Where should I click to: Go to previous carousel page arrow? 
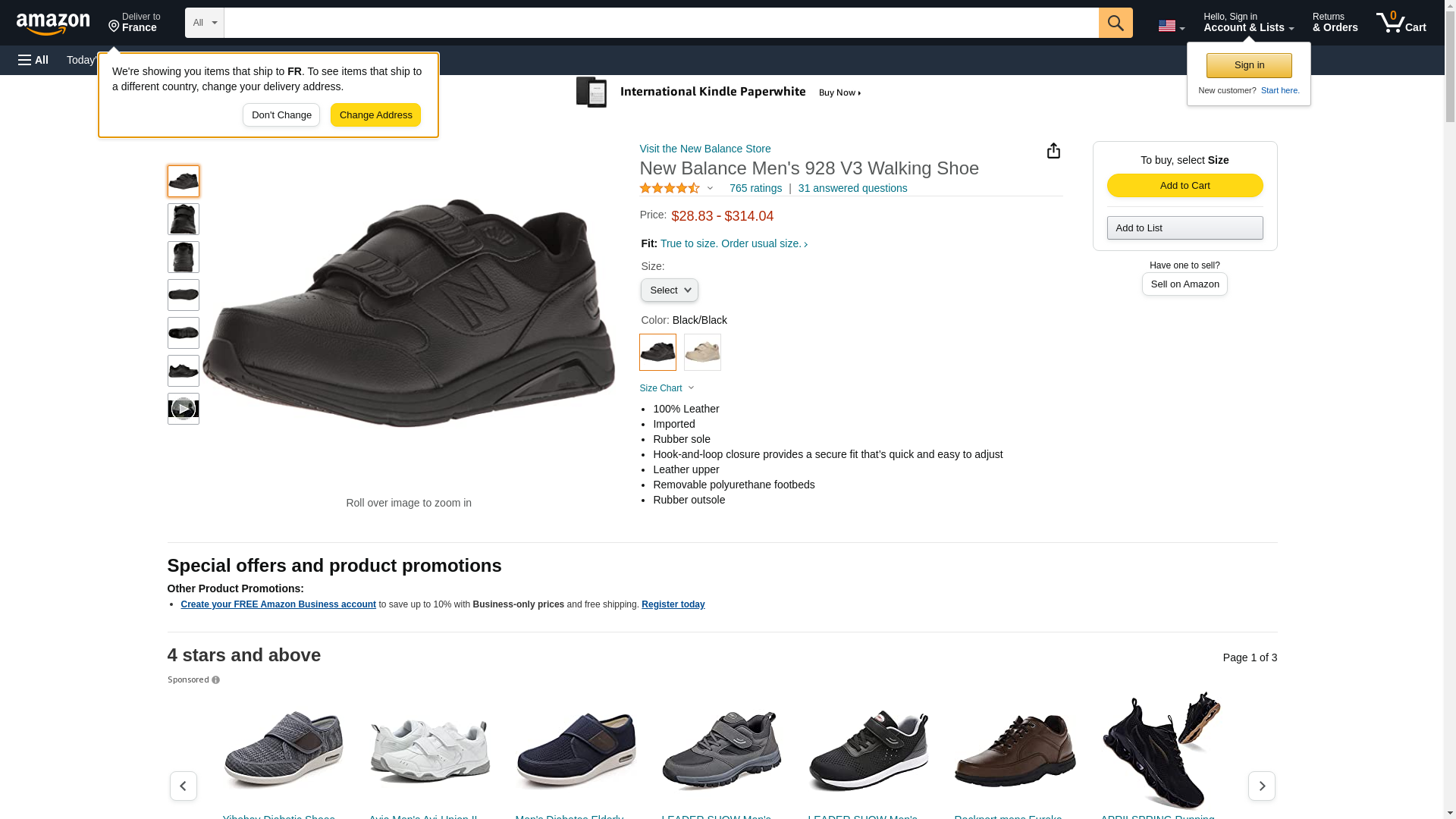(183, 786)
